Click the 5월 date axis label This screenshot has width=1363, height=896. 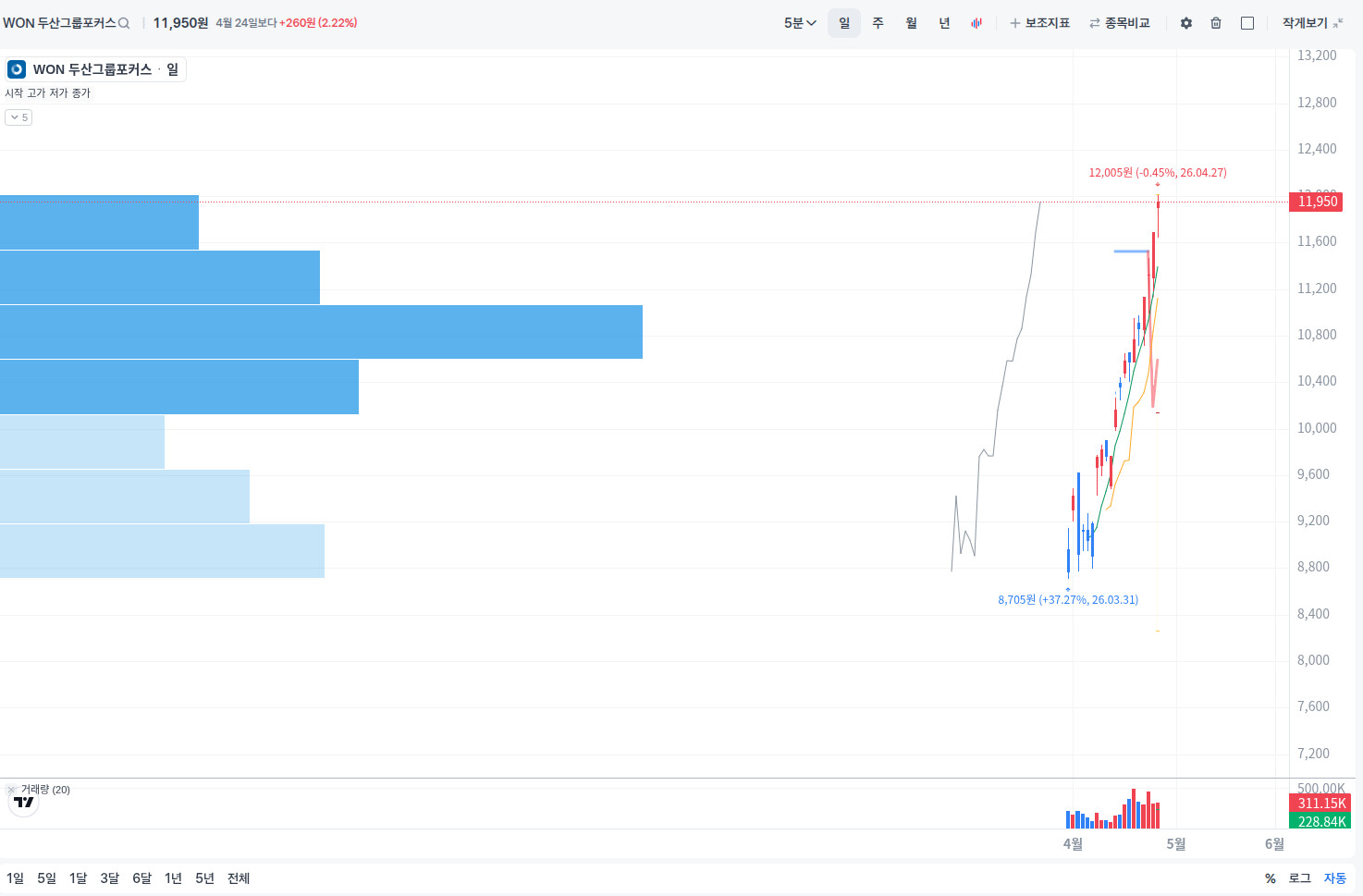1176,844
